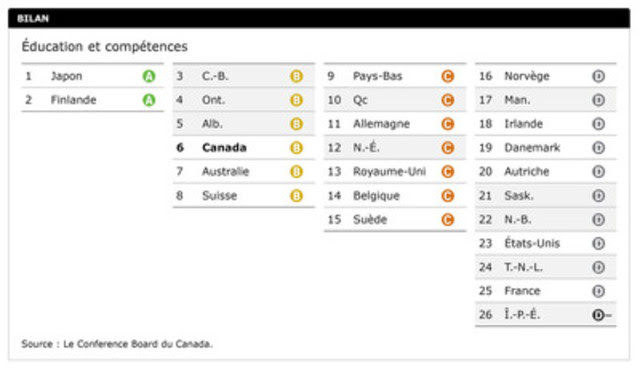
Task: Select the C.-B. entry ranked third
Action: coord(244,76)
